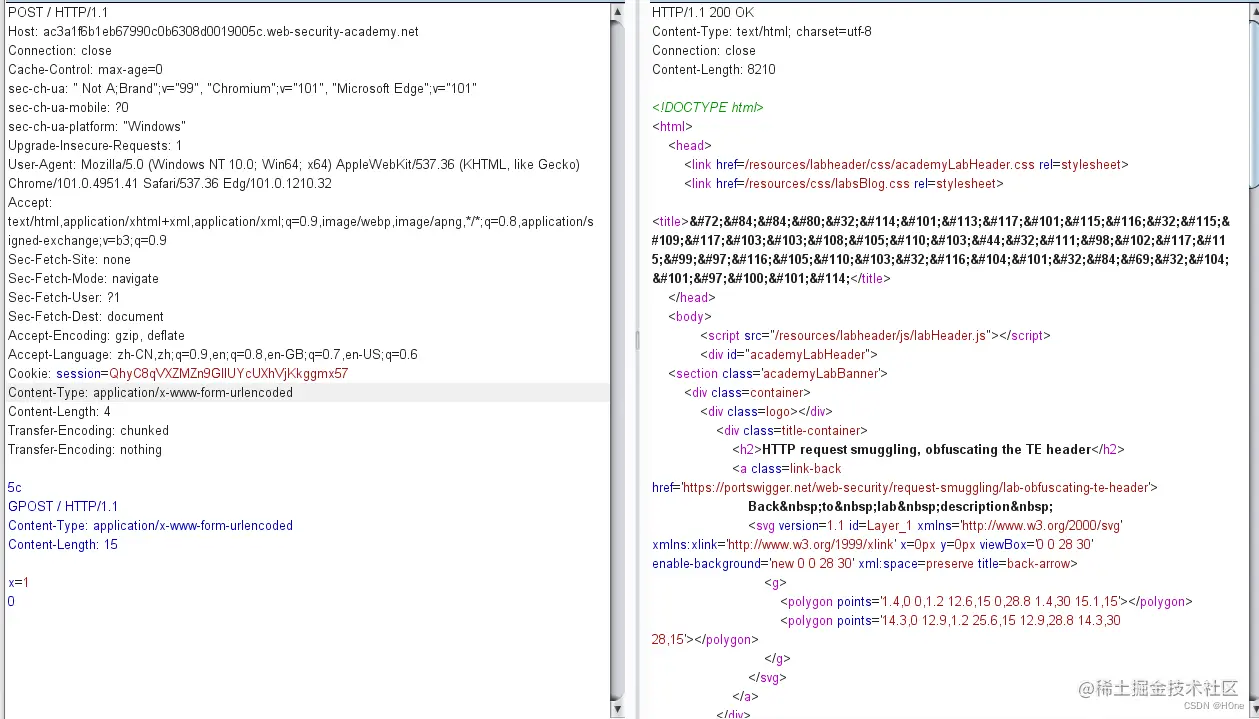Click the 'User-Agent: Mozilla/5.0' header line
Viewport: 1259px width, 719px height.
tap(294, 164)
